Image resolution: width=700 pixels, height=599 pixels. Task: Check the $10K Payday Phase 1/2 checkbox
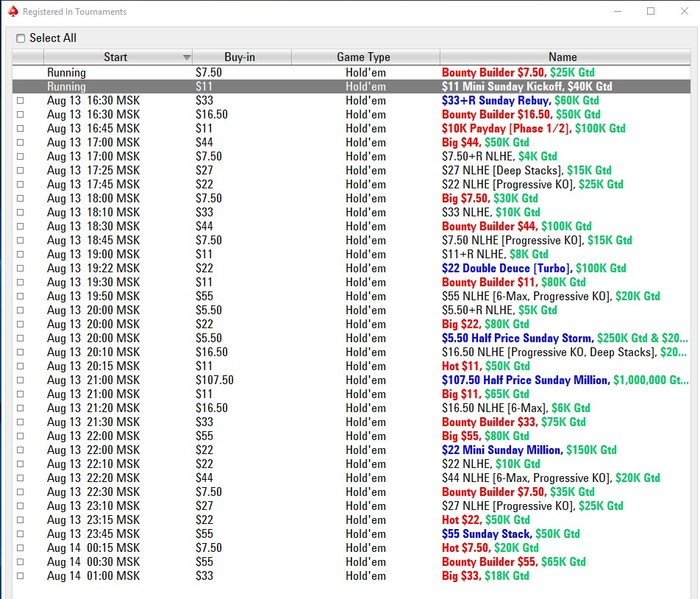click(x=21, y=129)
